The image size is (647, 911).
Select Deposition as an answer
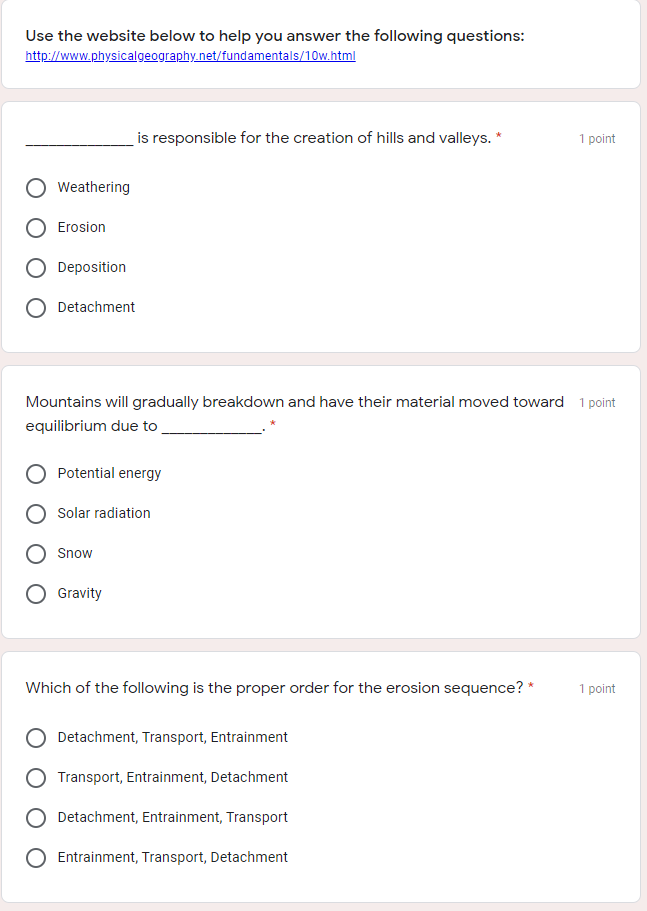tap(36, 268)
